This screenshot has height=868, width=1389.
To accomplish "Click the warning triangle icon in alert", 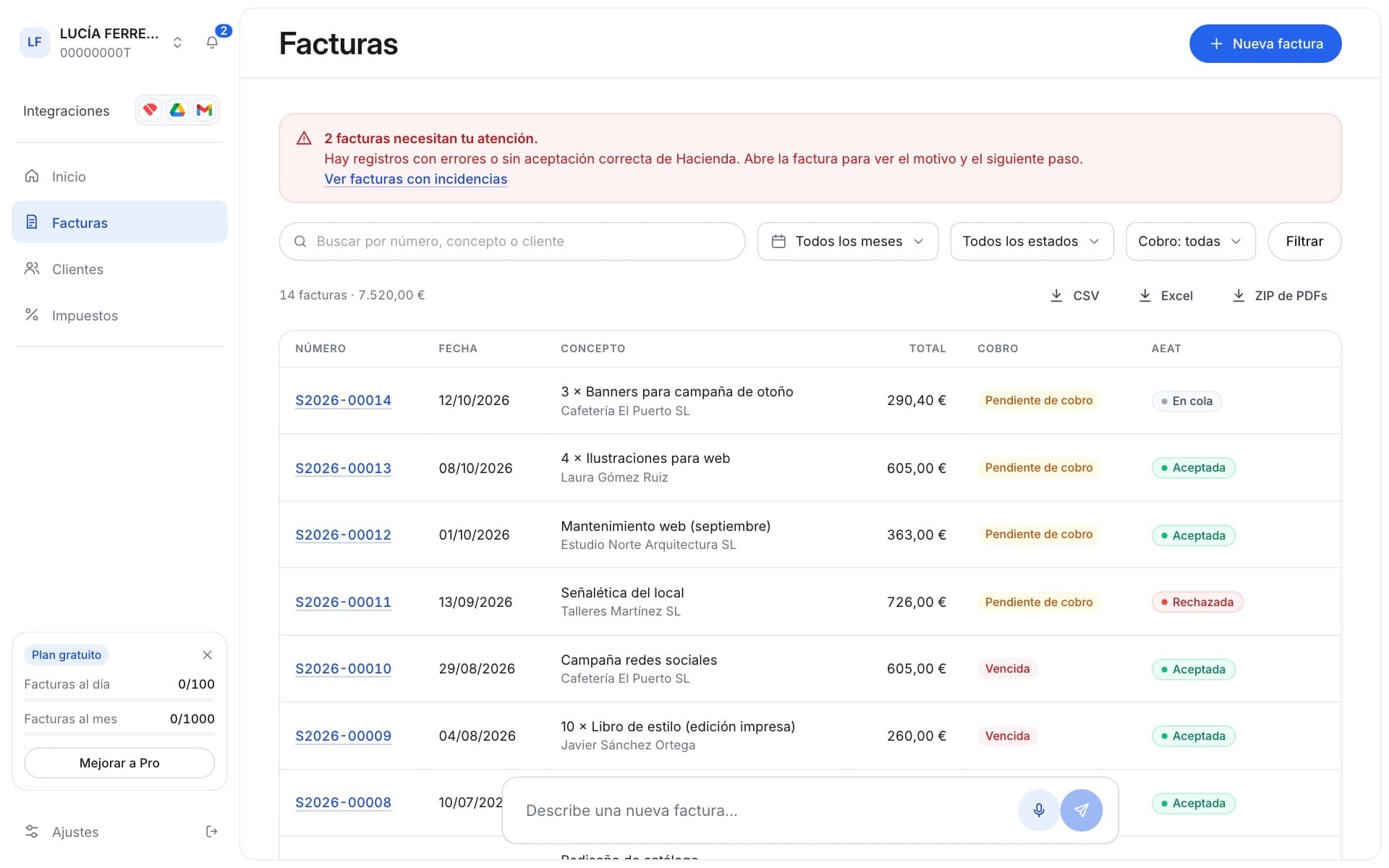I will (304, 138).
